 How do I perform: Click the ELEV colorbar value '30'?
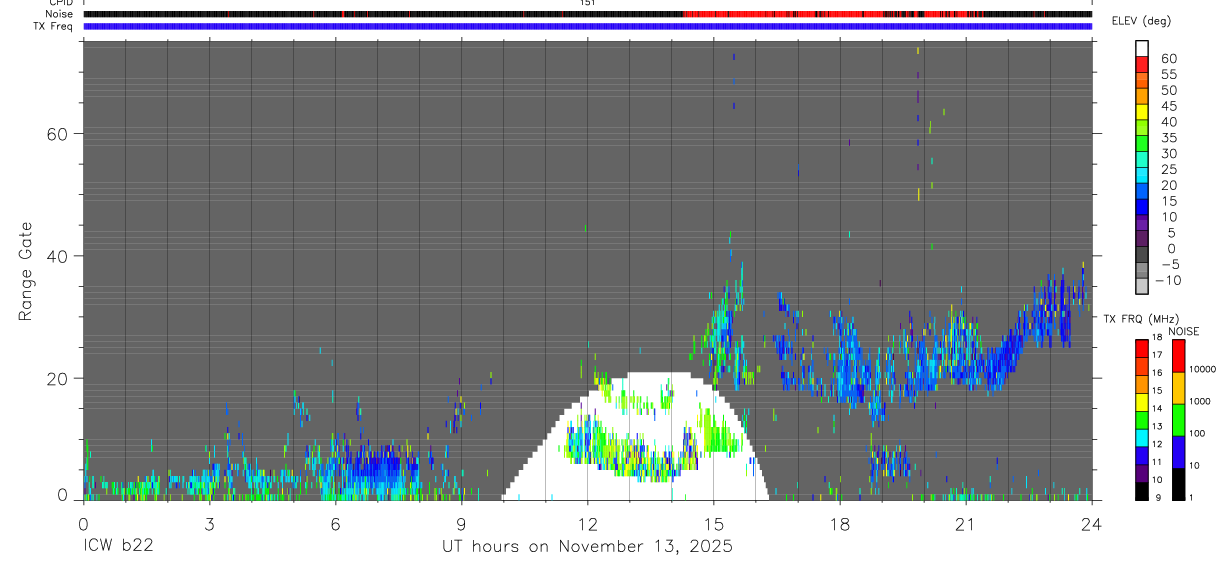pos(1168,153)
